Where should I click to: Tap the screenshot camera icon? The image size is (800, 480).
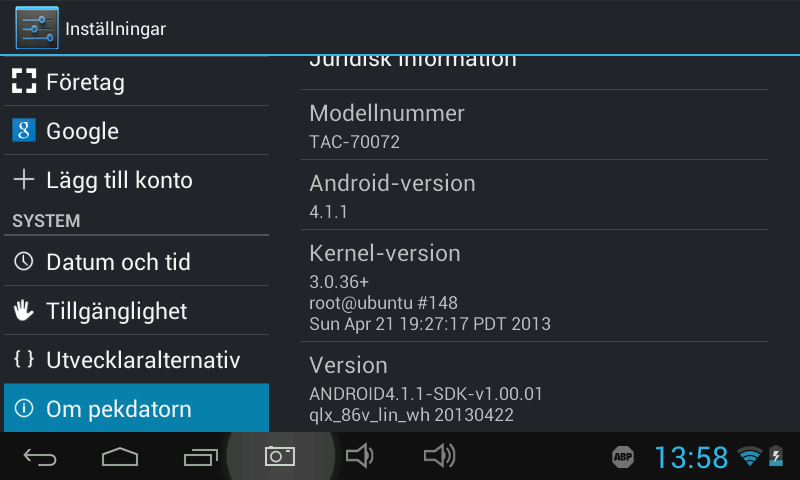(x=280, y=456)
